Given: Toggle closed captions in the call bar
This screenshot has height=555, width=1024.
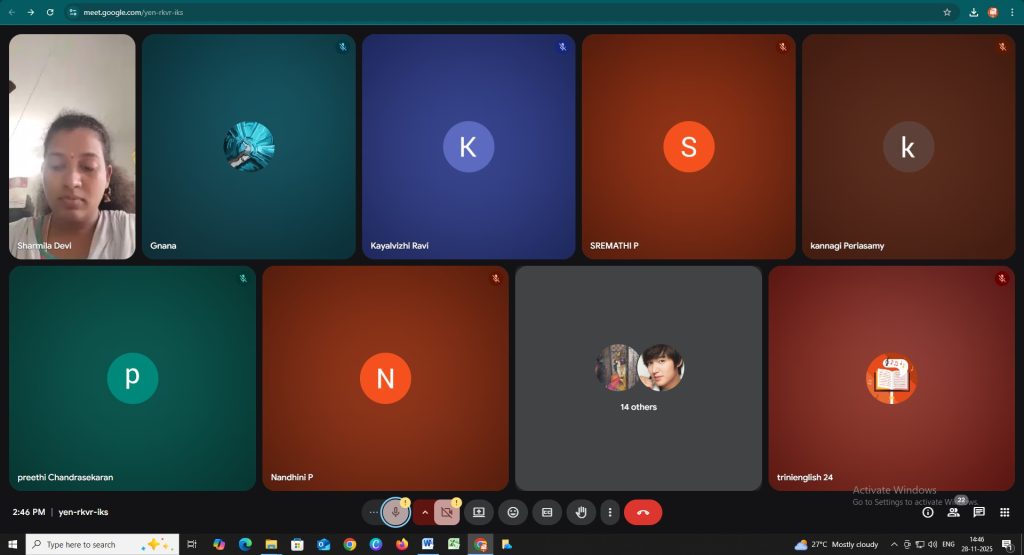Looking at the screenshot, I should (546, 512).
